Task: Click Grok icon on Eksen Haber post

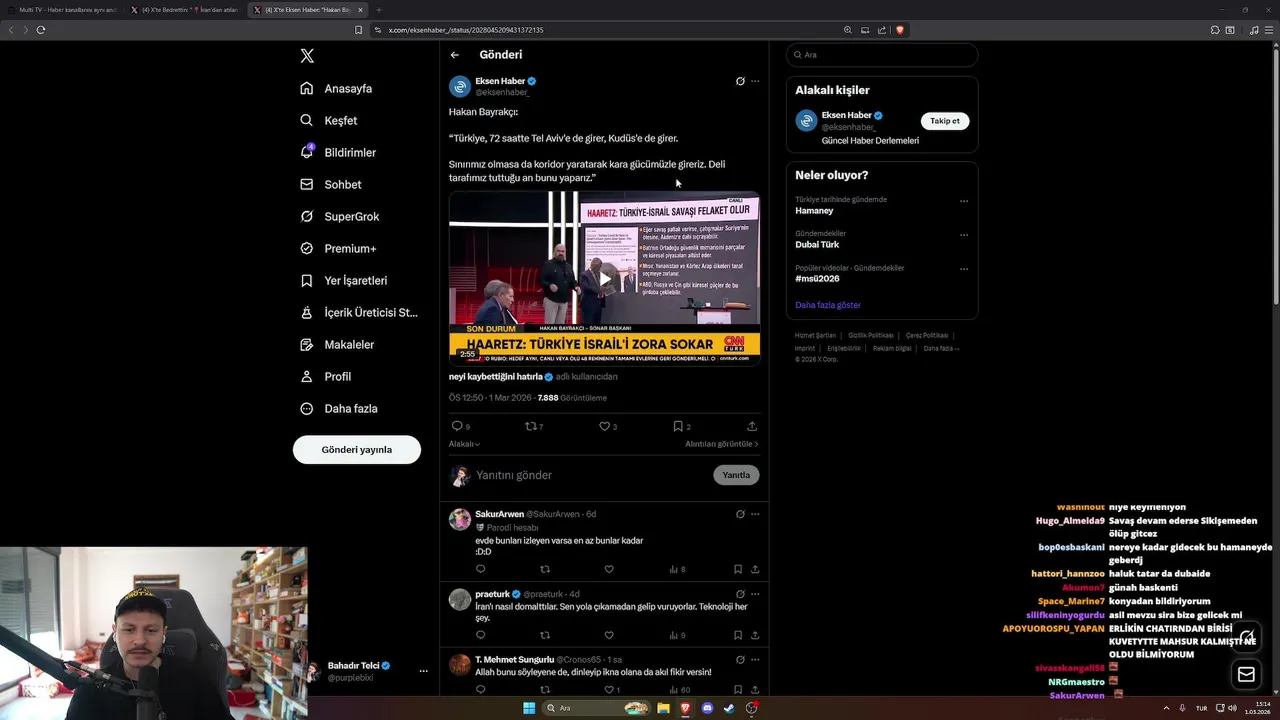Action: pos(740,81)
